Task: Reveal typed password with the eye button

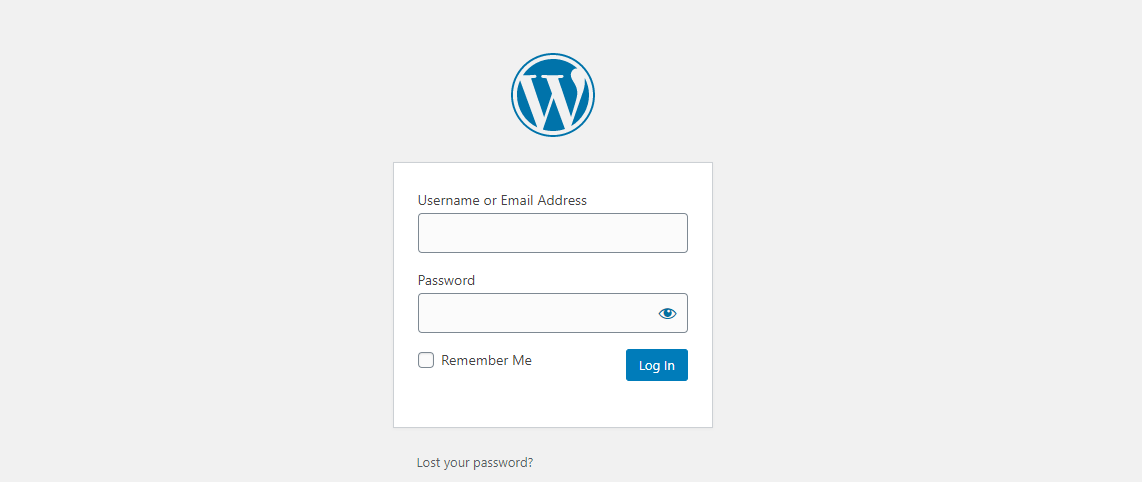Action: tap(667, 313)
